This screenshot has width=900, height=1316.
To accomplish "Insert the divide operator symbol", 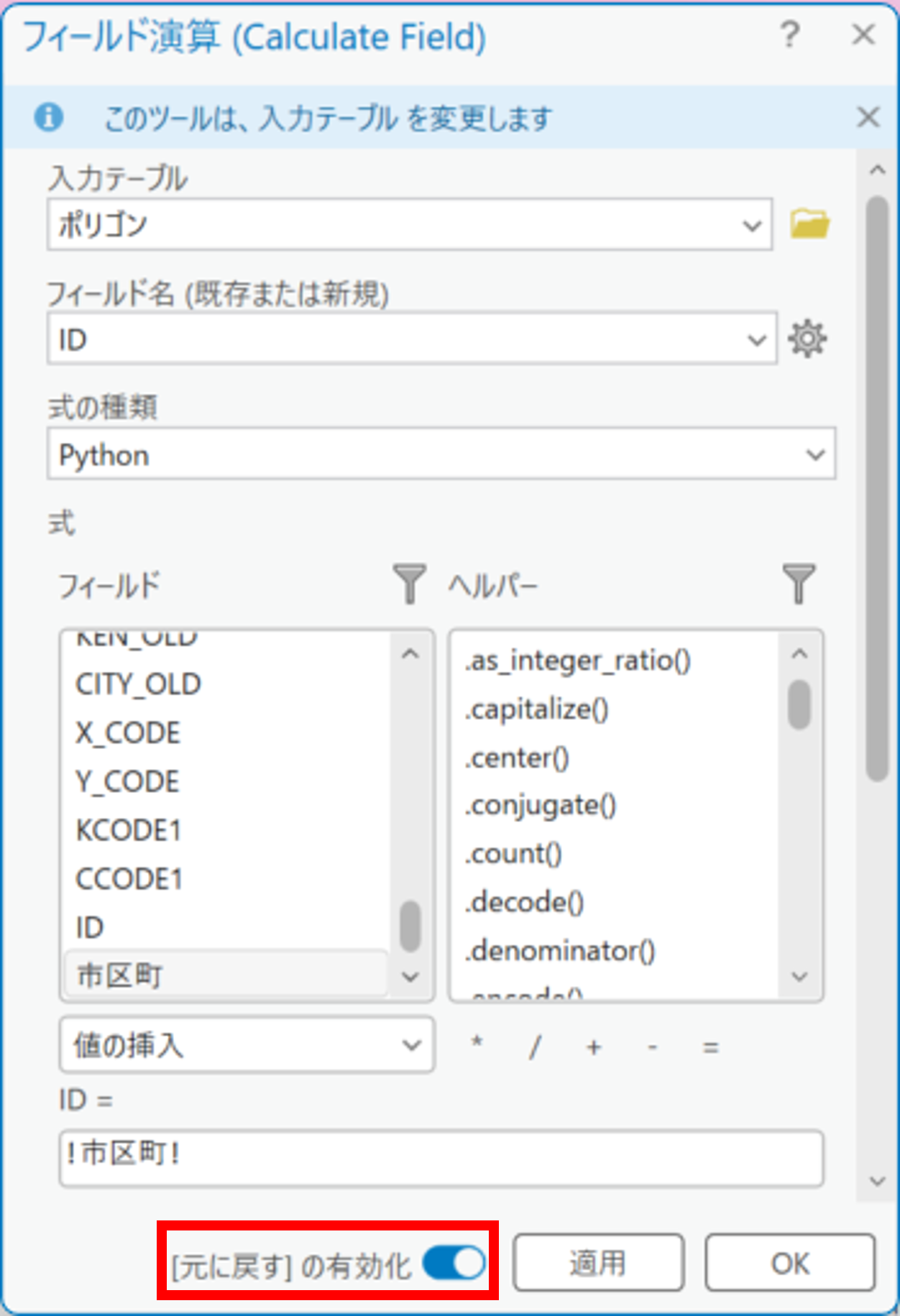I will (534, 1047).
